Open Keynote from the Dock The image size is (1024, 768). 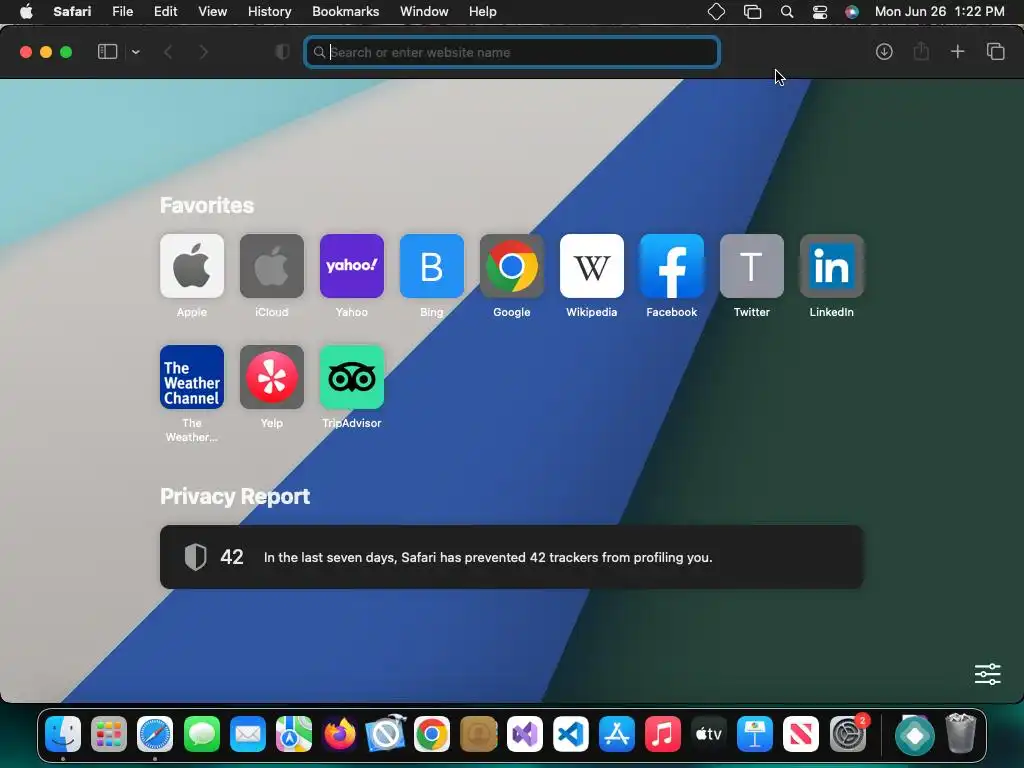tap(755, 734)
